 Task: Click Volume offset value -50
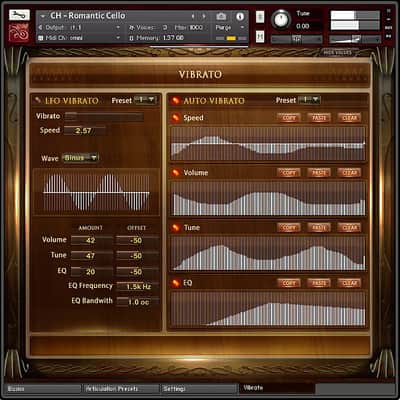[137, 240]
